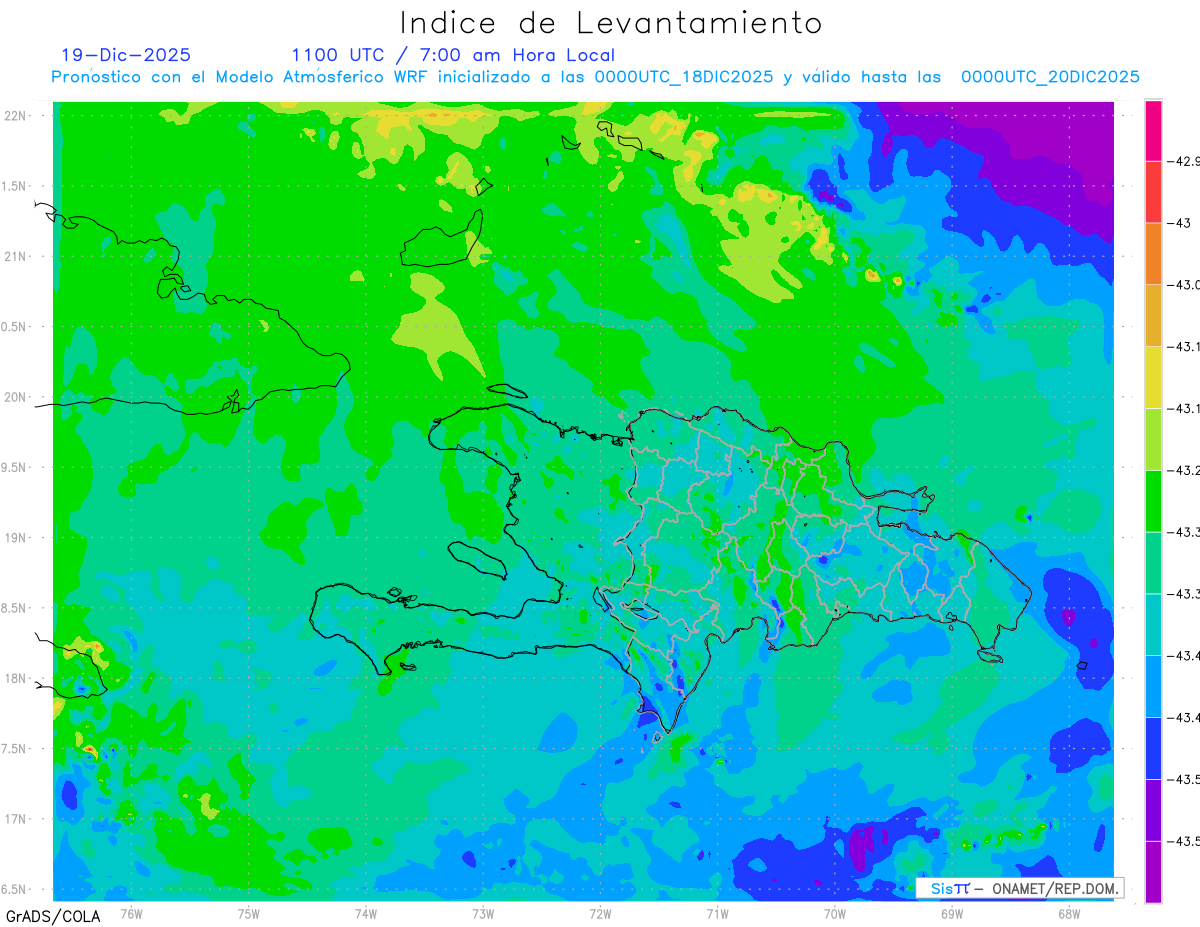This screenshot has width=1200, height=927.
Task: Select the light sky-blue legend segment
Action: 1153,687
